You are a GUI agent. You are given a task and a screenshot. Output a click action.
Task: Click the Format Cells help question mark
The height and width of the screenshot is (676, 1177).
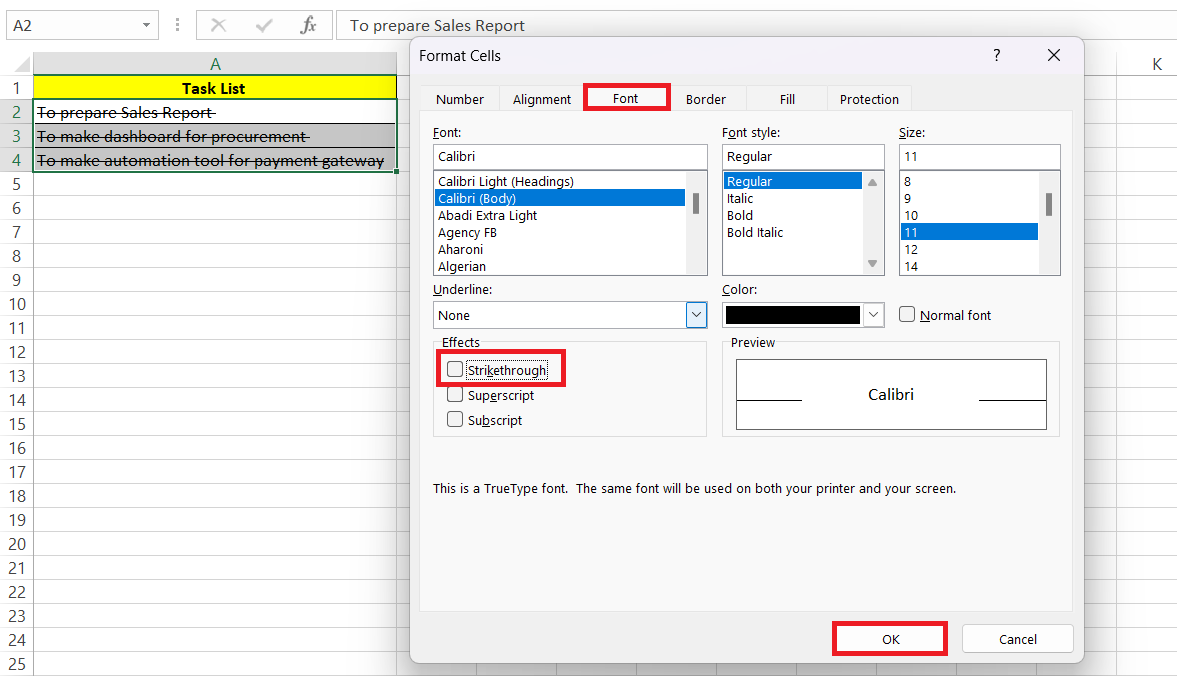[996, 56]
